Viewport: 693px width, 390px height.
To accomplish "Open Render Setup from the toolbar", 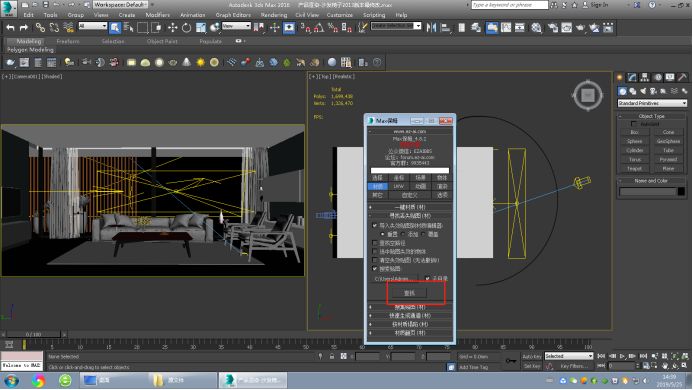I will (x=553, y=27).
